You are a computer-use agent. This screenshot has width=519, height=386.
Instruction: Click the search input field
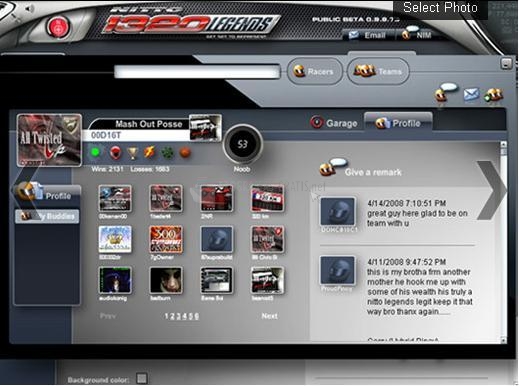(x=197, y=72)
